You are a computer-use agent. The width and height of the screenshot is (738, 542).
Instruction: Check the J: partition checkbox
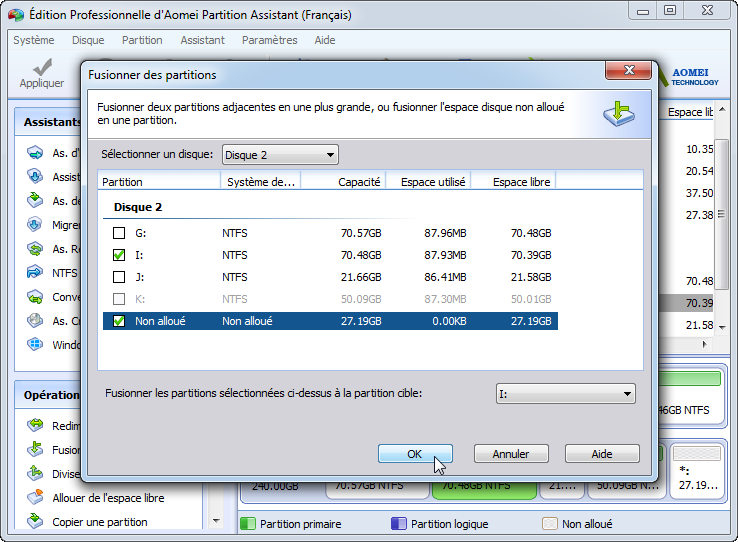point(119,277)
